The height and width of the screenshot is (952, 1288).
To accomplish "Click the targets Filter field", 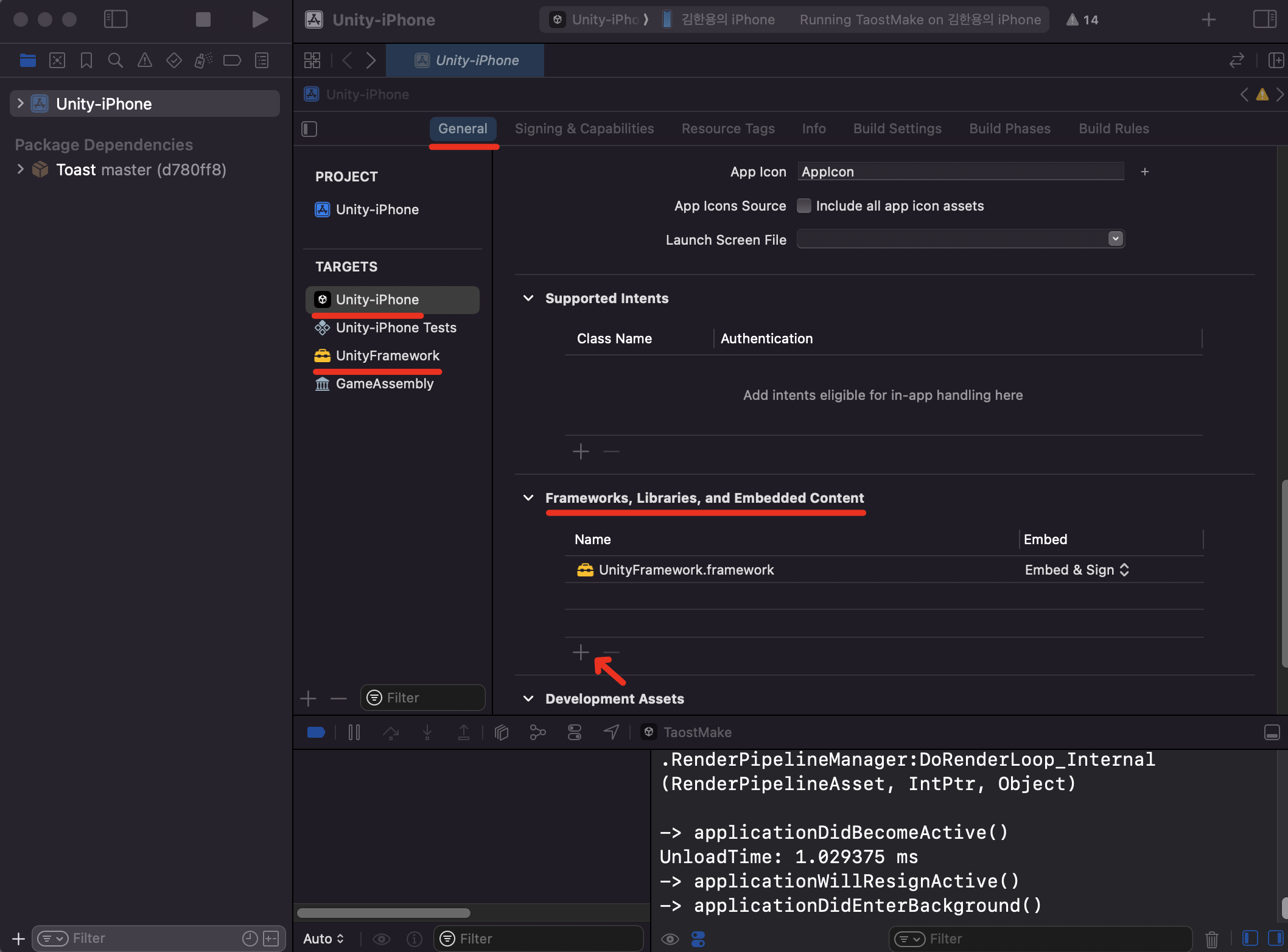I will click(x=422, y=698).
